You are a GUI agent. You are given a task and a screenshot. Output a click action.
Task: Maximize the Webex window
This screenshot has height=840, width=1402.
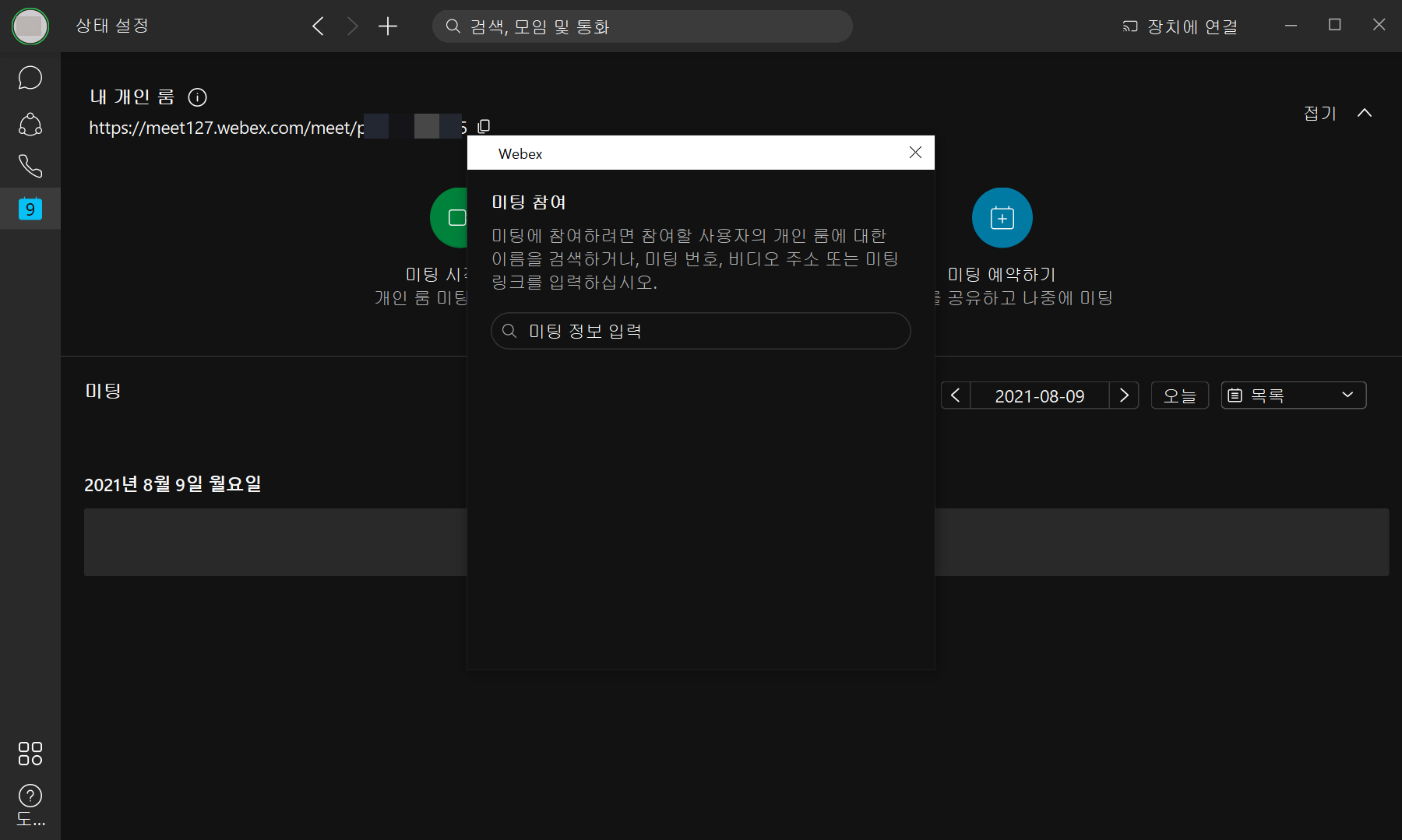pos(1334,26)
